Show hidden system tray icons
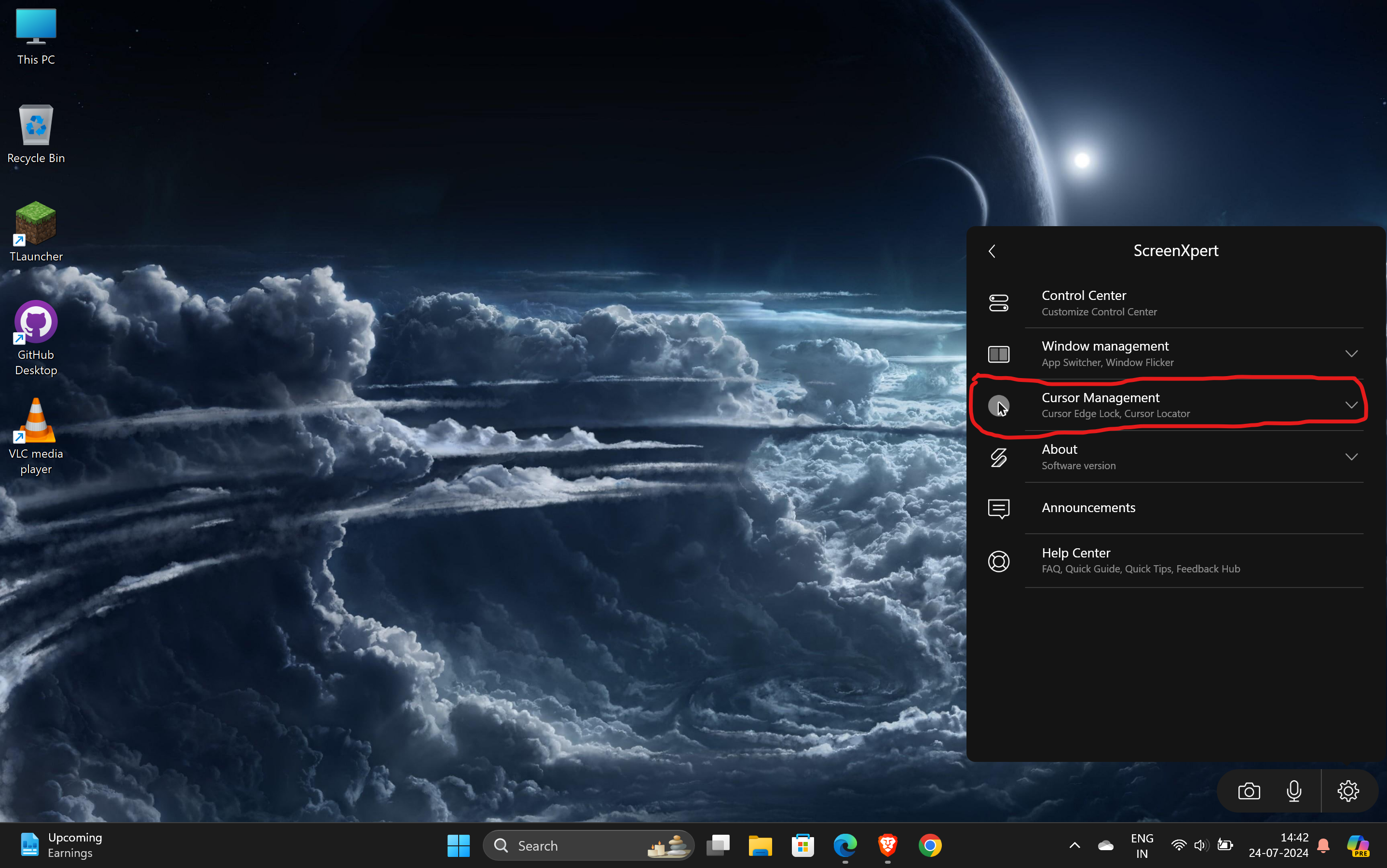The height and width of the screenshot is (868, 1387). click(x=1074, y=846)
